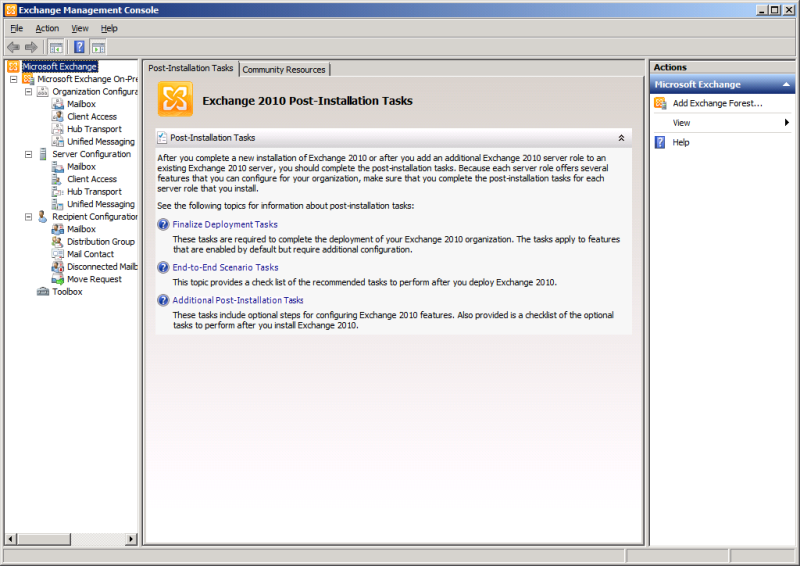The width and height of the screenshot is (800, 566).
Task: Click the Show/Hide Action Pane toolbar icon
Action: click(x=99, y=47)
